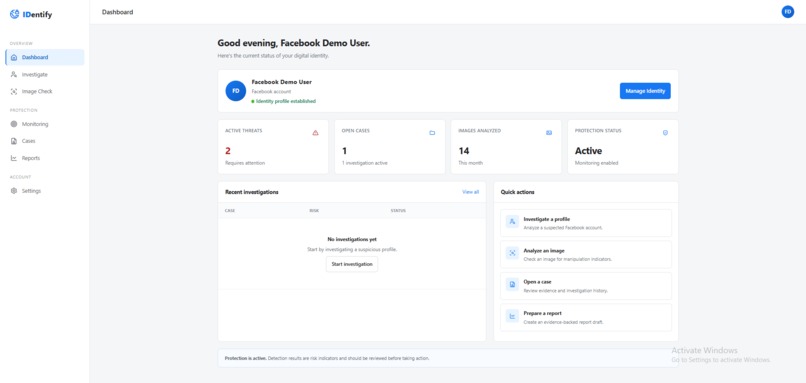Click the shield icon on Protection Status card
This screenshot has width=806, height=383.
pos(665,133)
